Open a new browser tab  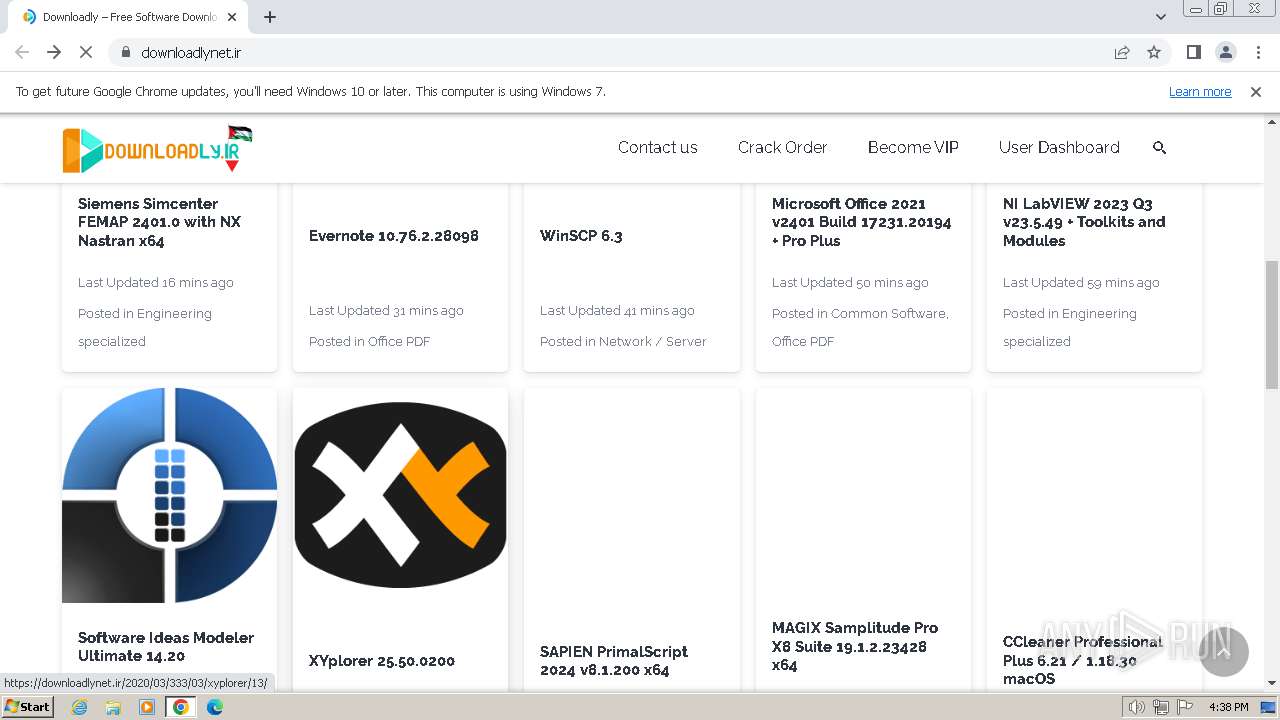click(270, 17)
